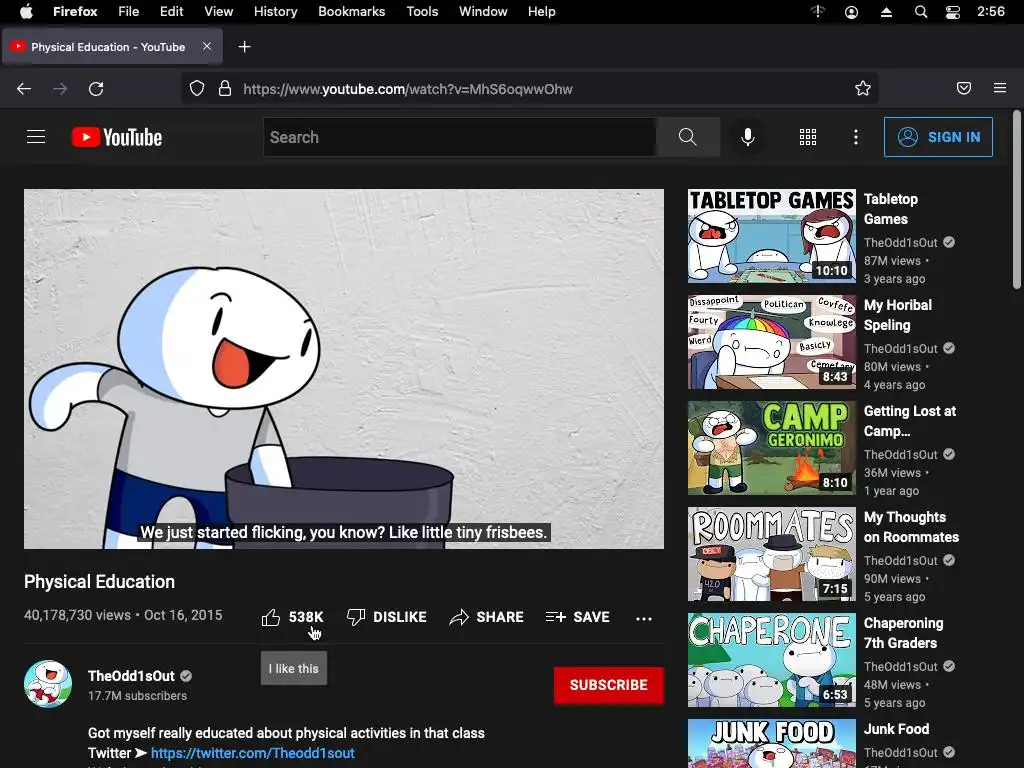Start voice search with the microphone icon

(748, 137)
